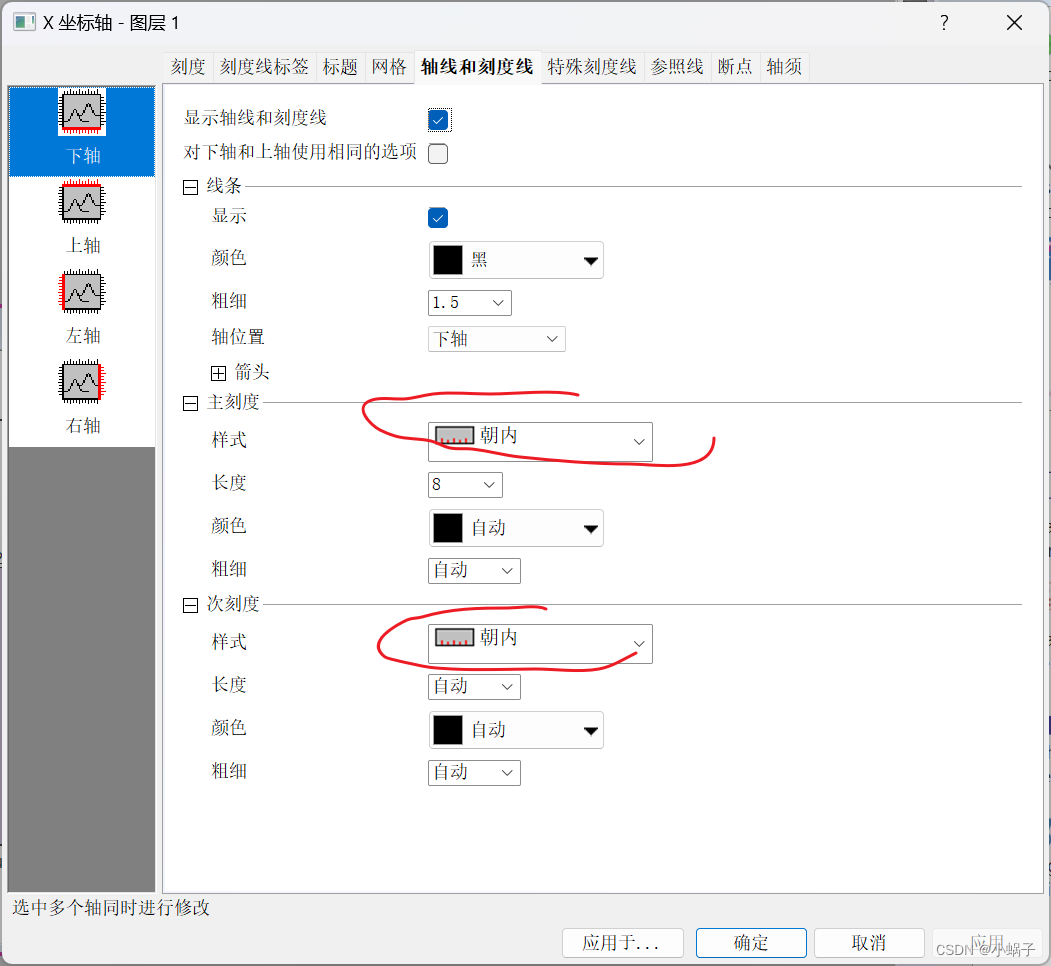Switch to the 刻度 tab
The width and height of the screenshot is (1051, 966).
point(188,67)
